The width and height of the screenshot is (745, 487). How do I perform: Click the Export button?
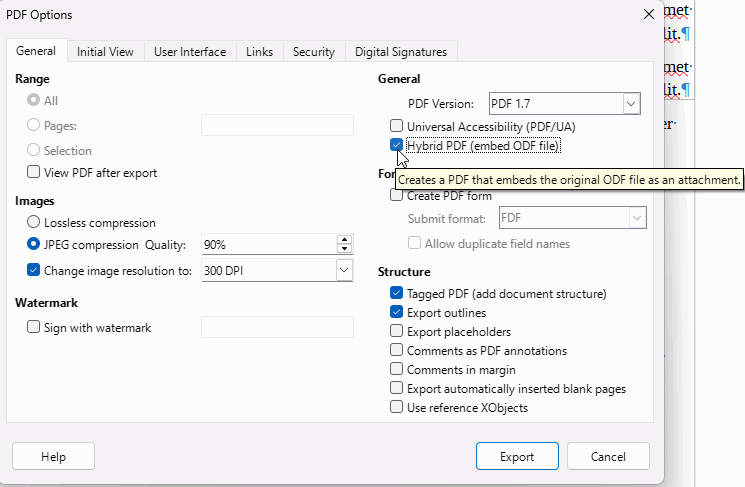point(517,456)
